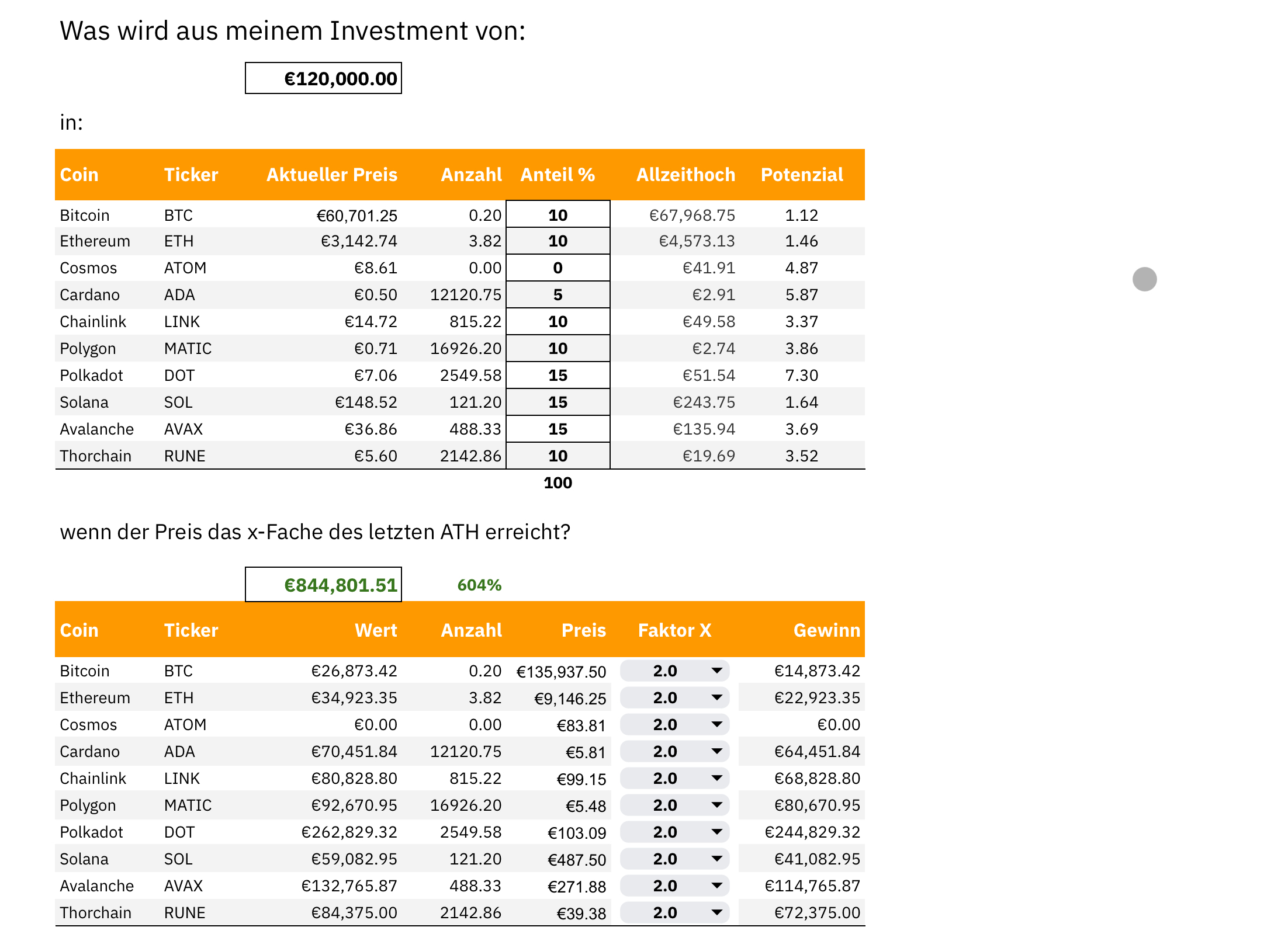Select the Polkadot Anteil % cell
Viewport: 1288px width, 941px height.
[558, 375]
